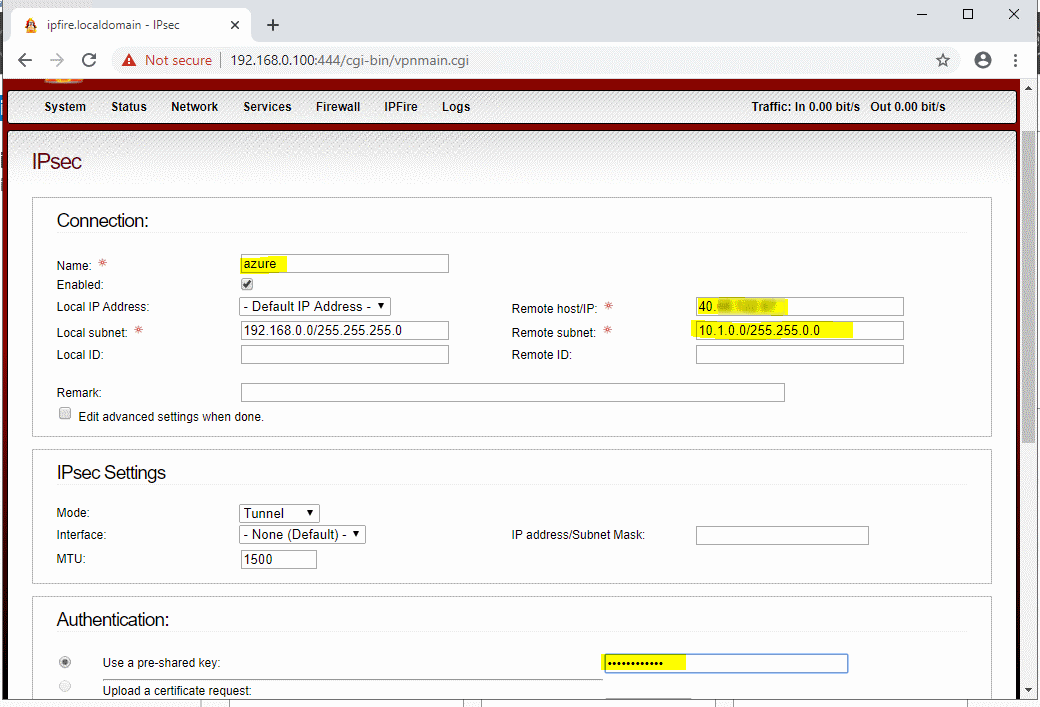Image resolution: width=1040 pixels, height=707 pixels.
Task: Open the Firewall menu
Action: click(338, 107)
